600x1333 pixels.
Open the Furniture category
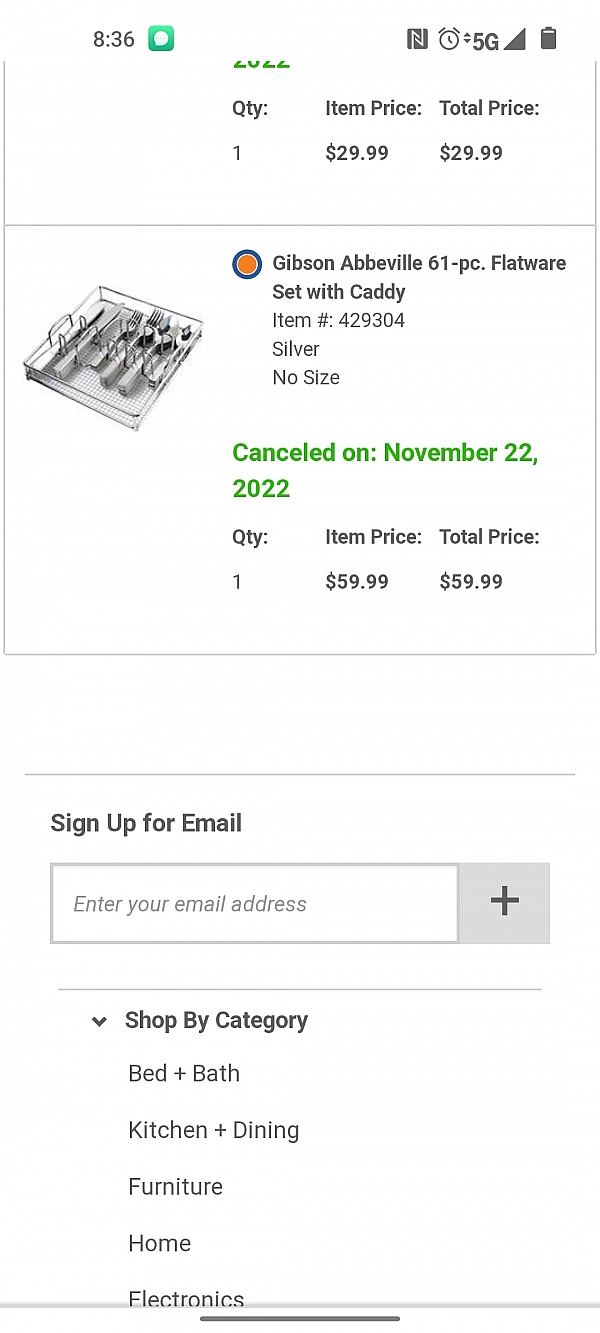175,1187
